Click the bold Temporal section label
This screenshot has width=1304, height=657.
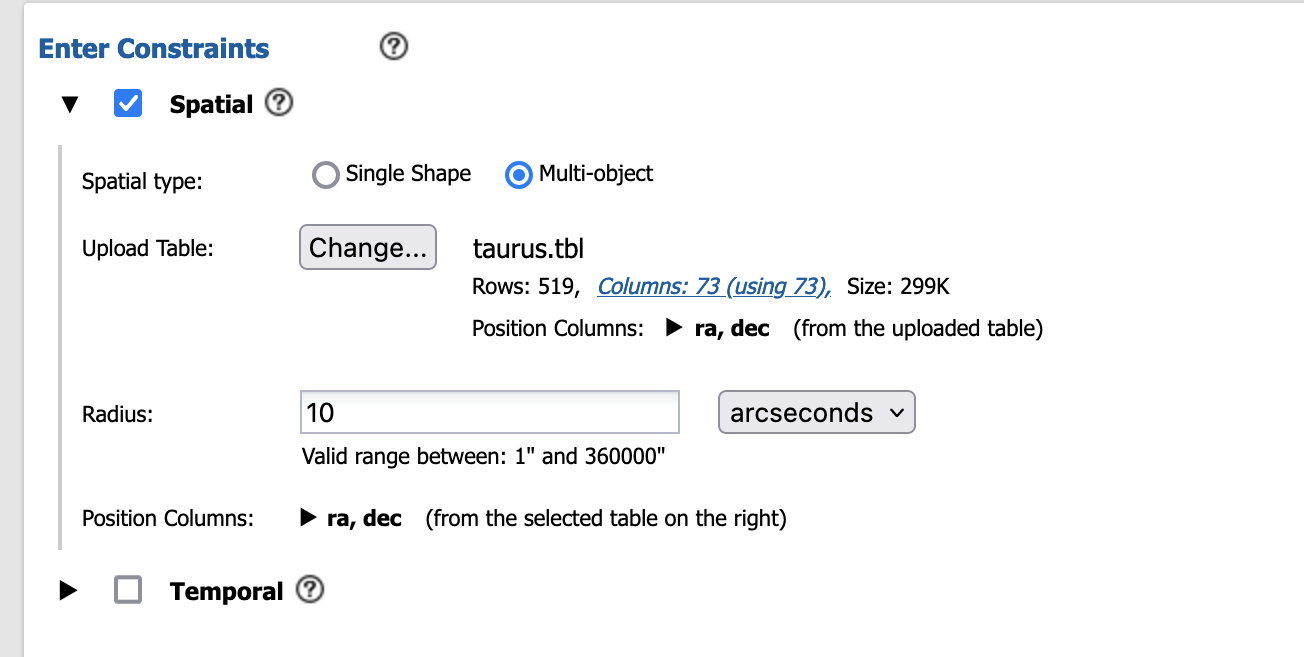pos(227,591)
